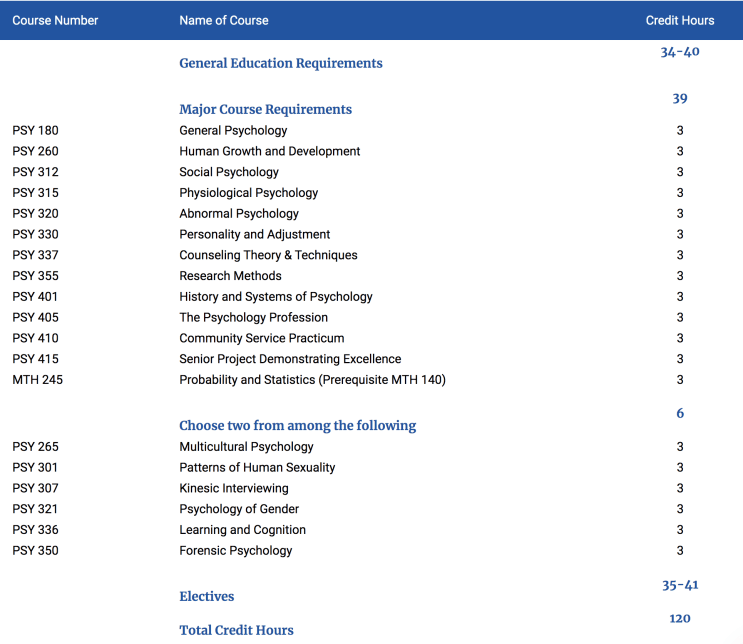
Task: Click the 39 credit hours total
Action: click(x=680, y=99)
